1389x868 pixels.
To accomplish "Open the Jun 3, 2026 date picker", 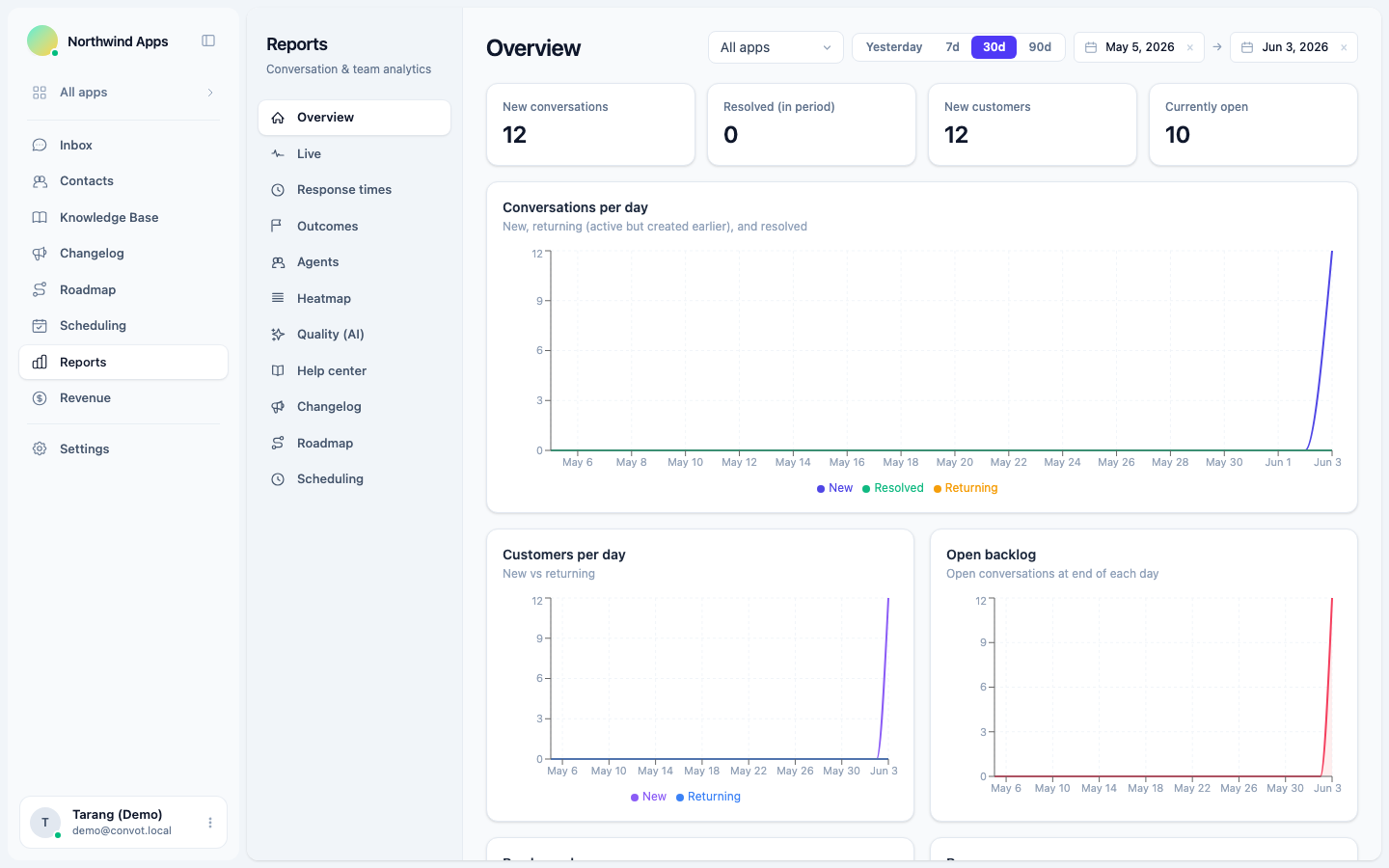I will (1294, 47).
